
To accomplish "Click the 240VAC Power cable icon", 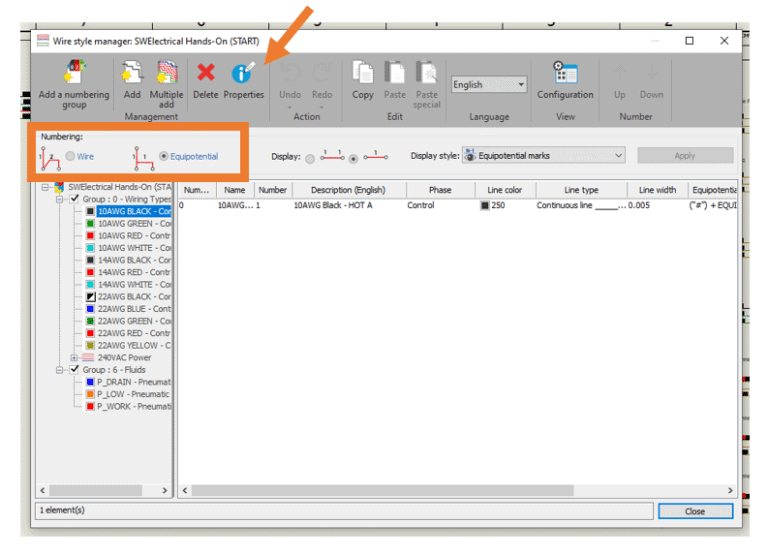I will pos(88,357).
